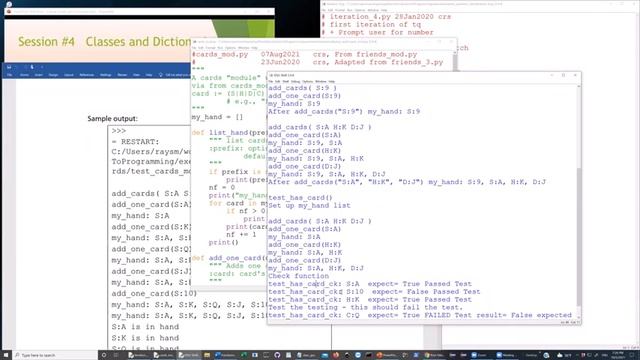640x360 pixels.
Task: Open Task View on the taskbar
Action: [x=116, y=355]
